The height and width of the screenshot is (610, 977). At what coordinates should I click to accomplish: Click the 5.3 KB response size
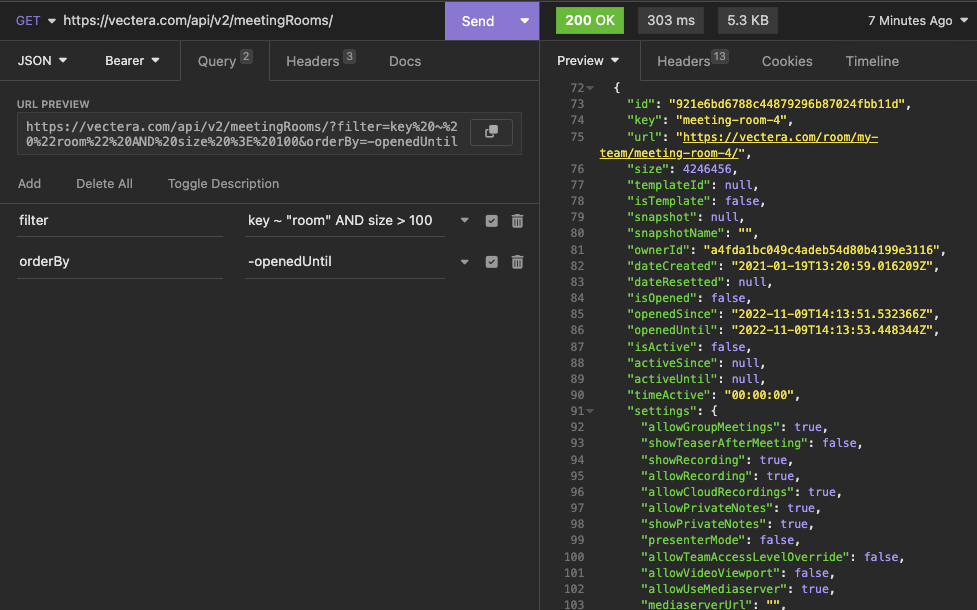point(748,21)
